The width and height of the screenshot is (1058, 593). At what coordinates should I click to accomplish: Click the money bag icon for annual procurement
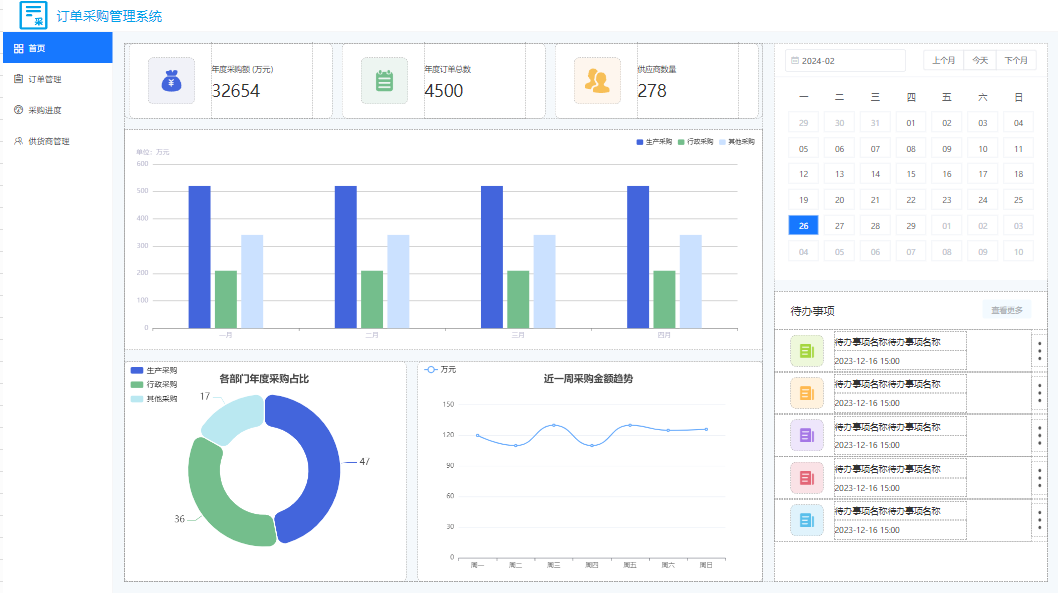pos(171,81)
